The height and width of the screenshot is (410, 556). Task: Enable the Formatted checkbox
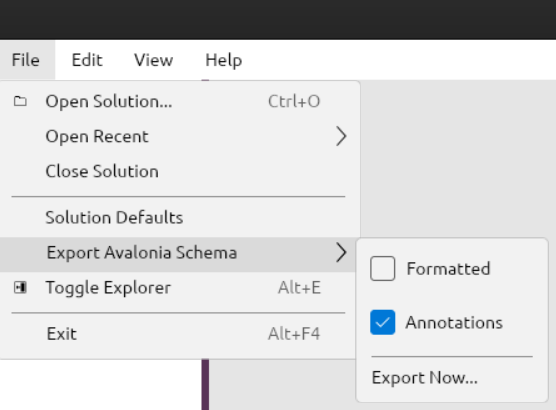click(382, 268)
